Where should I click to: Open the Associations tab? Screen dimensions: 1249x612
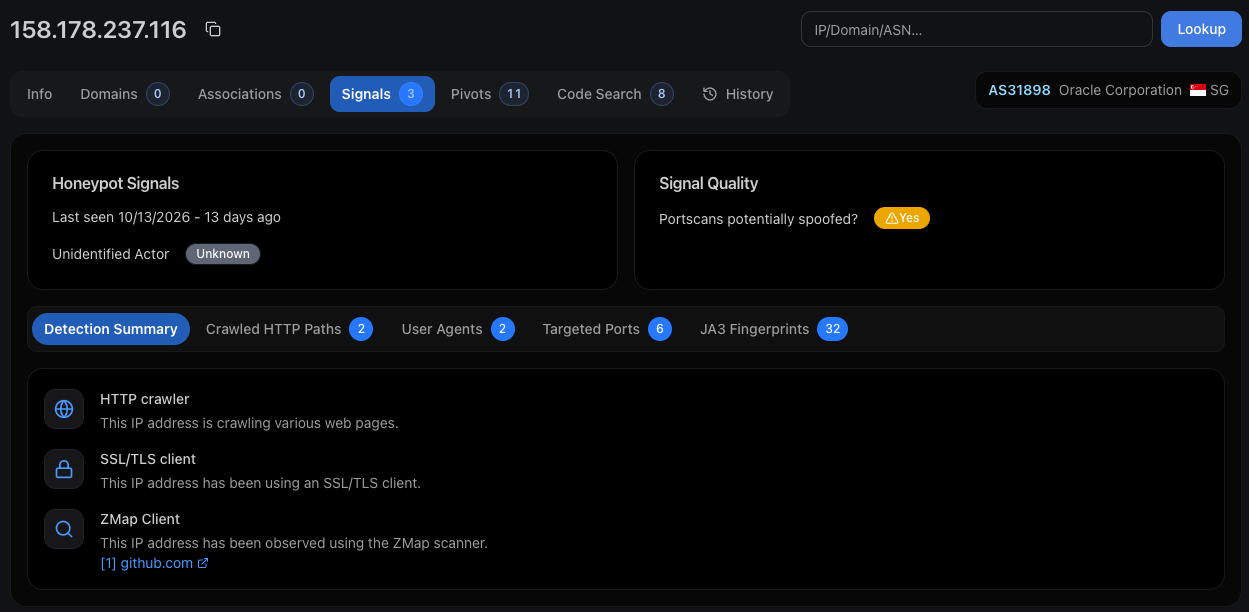click(255, 94)
